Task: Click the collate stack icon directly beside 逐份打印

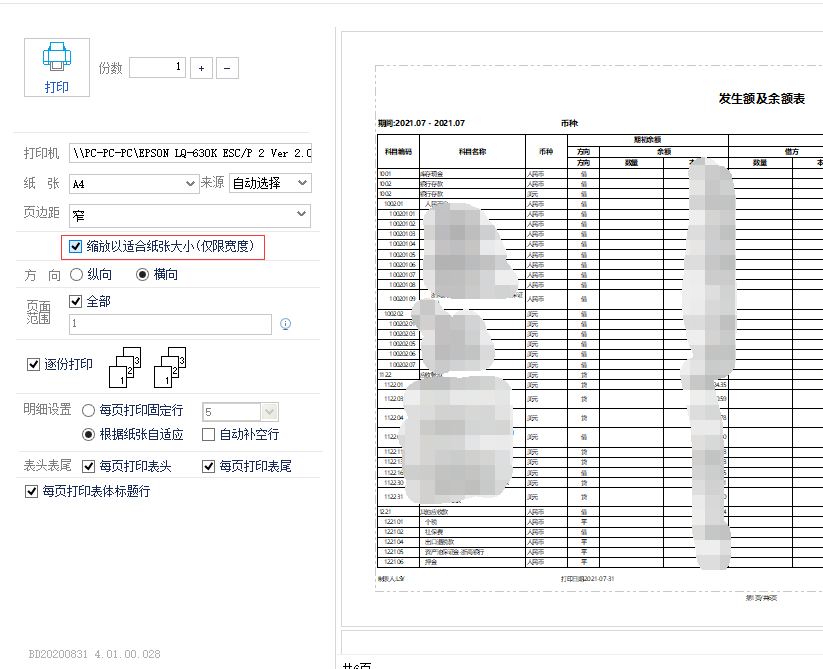Action: click(125, 367)
